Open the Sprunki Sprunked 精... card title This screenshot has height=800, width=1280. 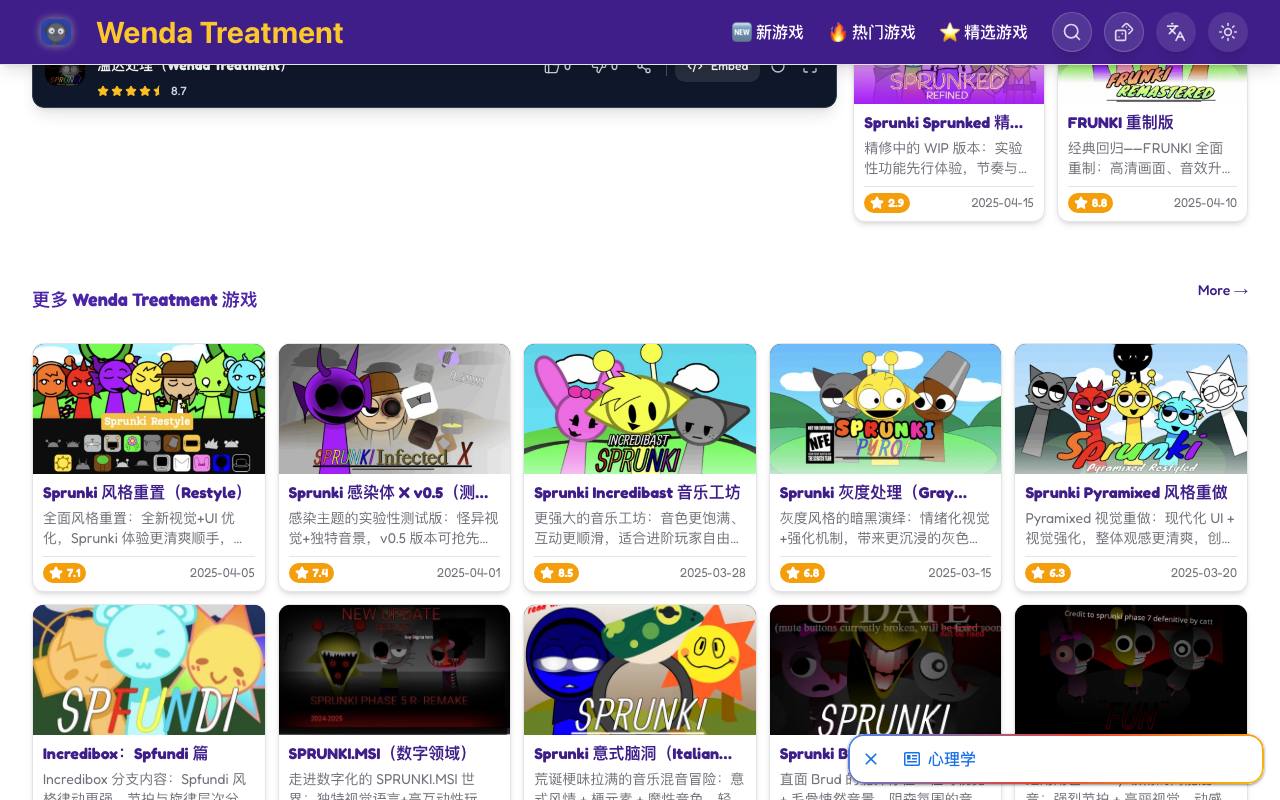(944, 123)
